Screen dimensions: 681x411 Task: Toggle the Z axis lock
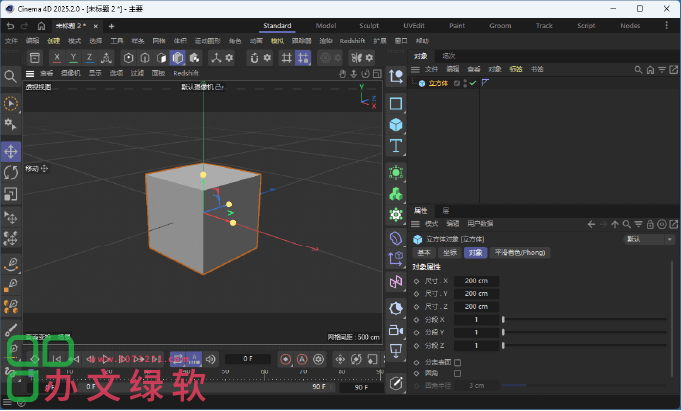(90, 58)
